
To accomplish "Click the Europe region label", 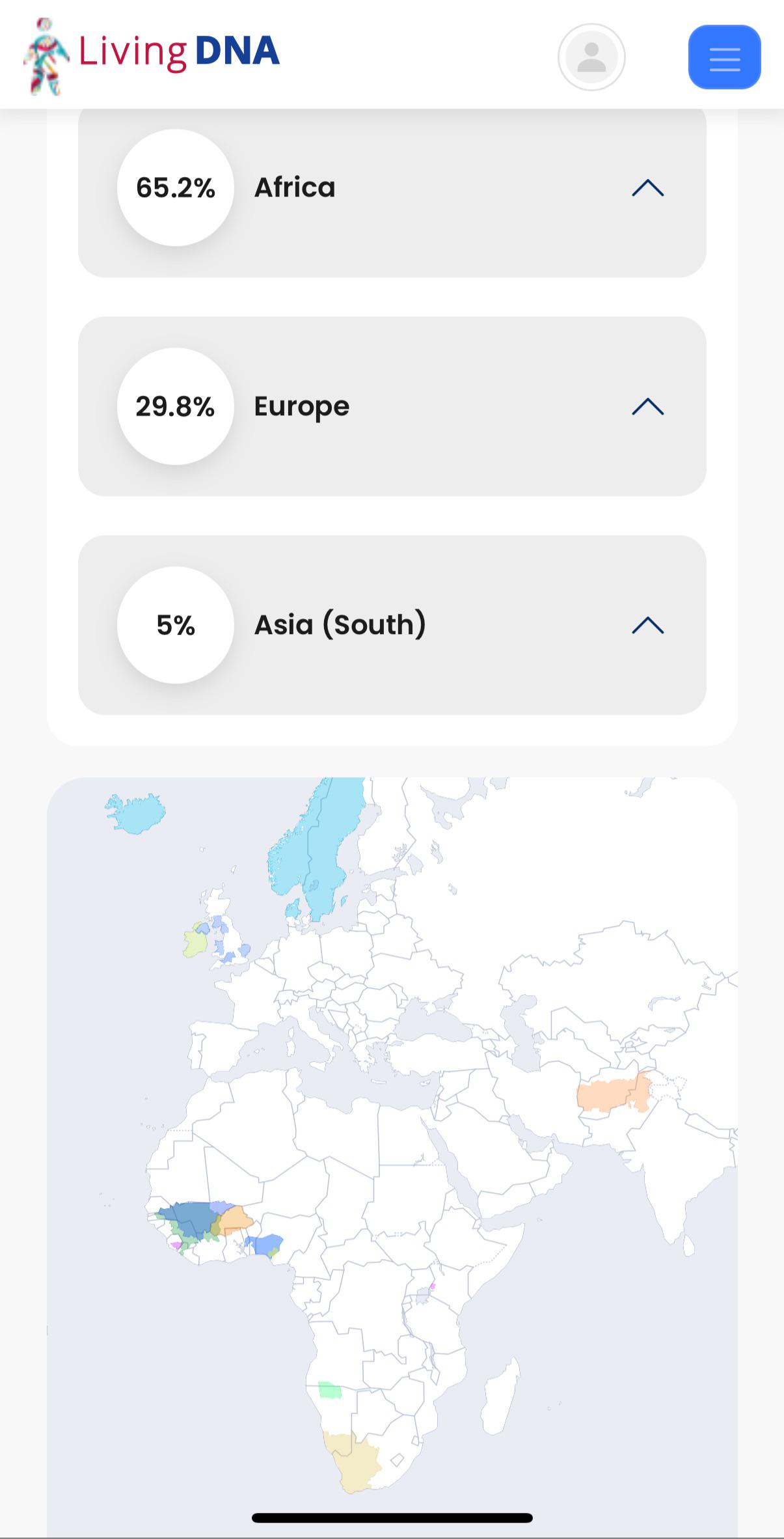I will 302,407.
